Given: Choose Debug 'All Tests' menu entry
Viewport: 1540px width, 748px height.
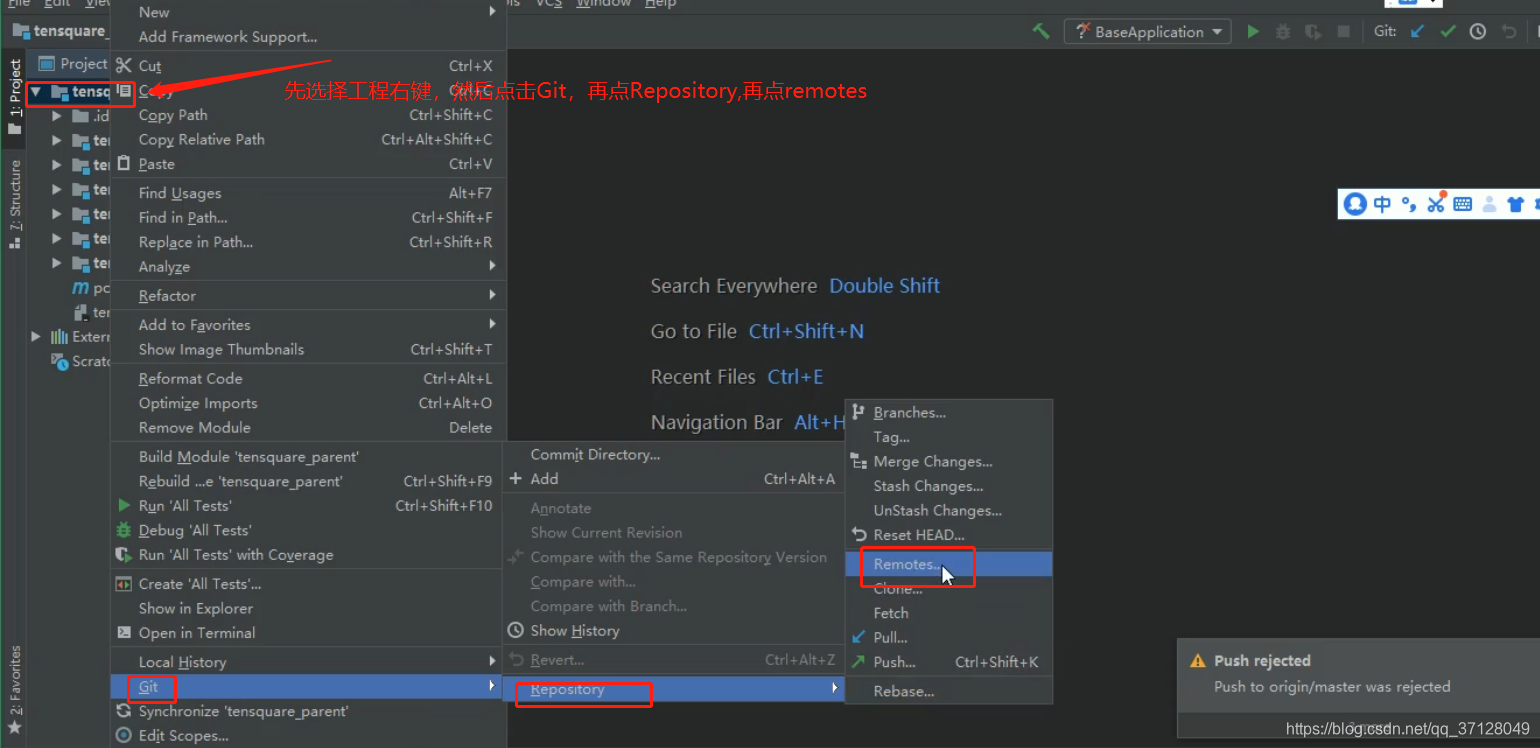Looking at the screenshot, I should [x=308, y=530].
